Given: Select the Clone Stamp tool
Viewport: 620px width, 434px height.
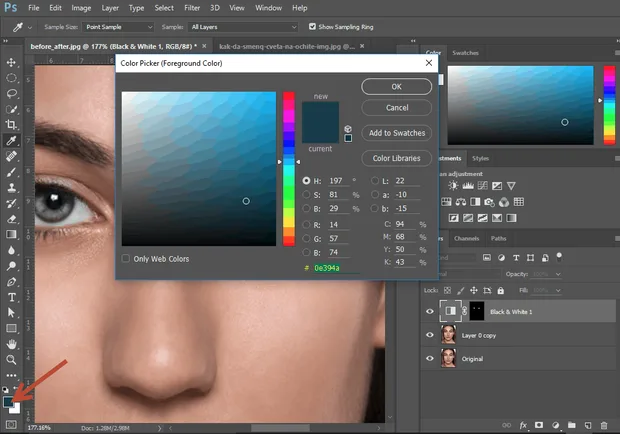Looking at the screenshot, I should 11,187.
